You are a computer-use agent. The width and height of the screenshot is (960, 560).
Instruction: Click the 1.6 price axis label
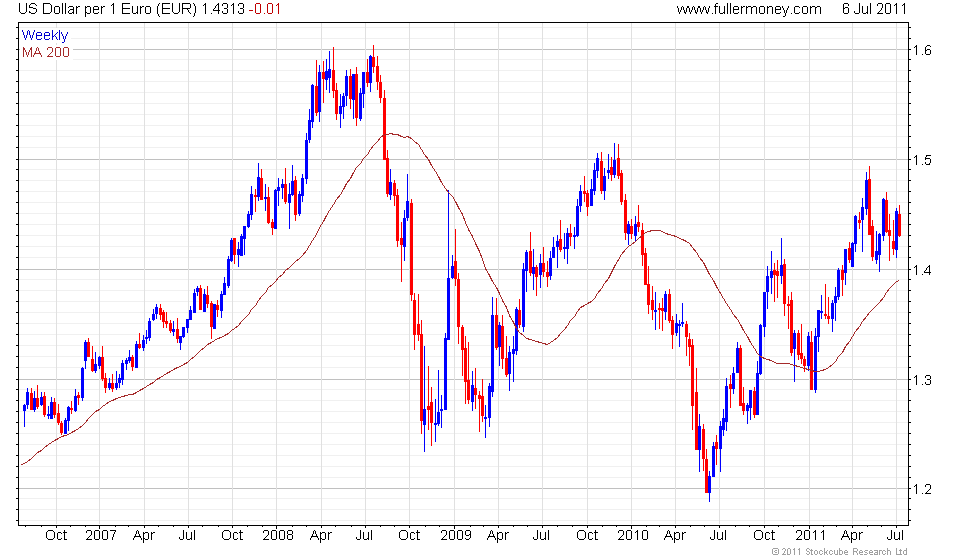click(922, 50)
